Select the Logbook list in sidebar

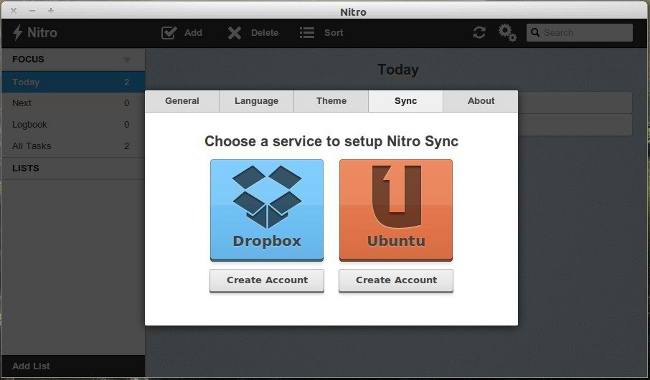(73, 124)
